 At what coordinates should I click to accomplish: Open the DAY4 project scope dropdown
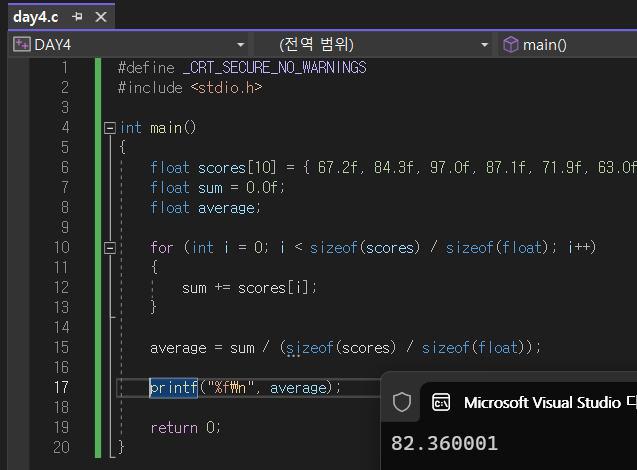tap(240, 45)
